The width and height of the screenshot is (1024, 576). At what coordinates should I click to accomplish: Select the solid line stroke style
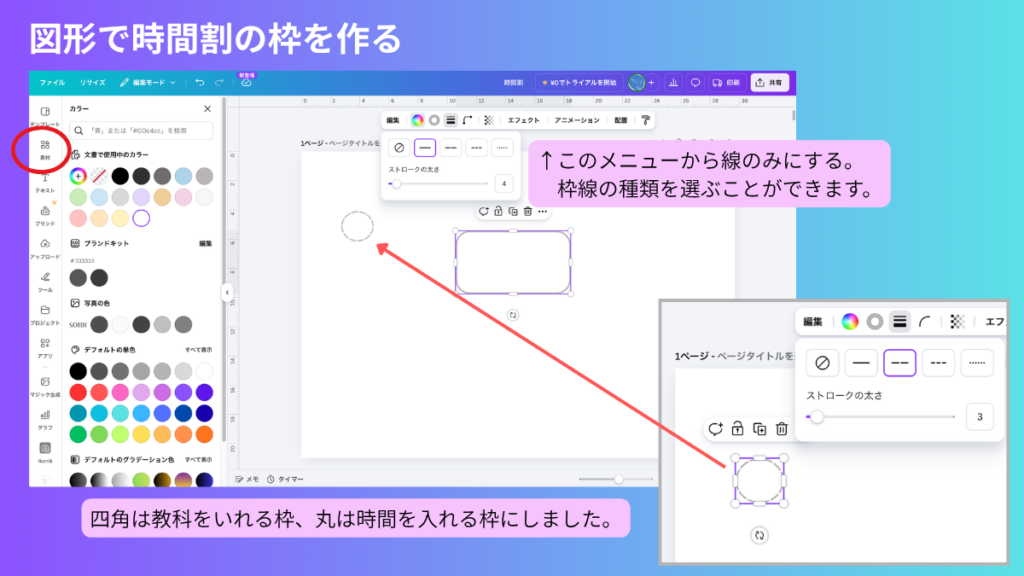(424, 148)
